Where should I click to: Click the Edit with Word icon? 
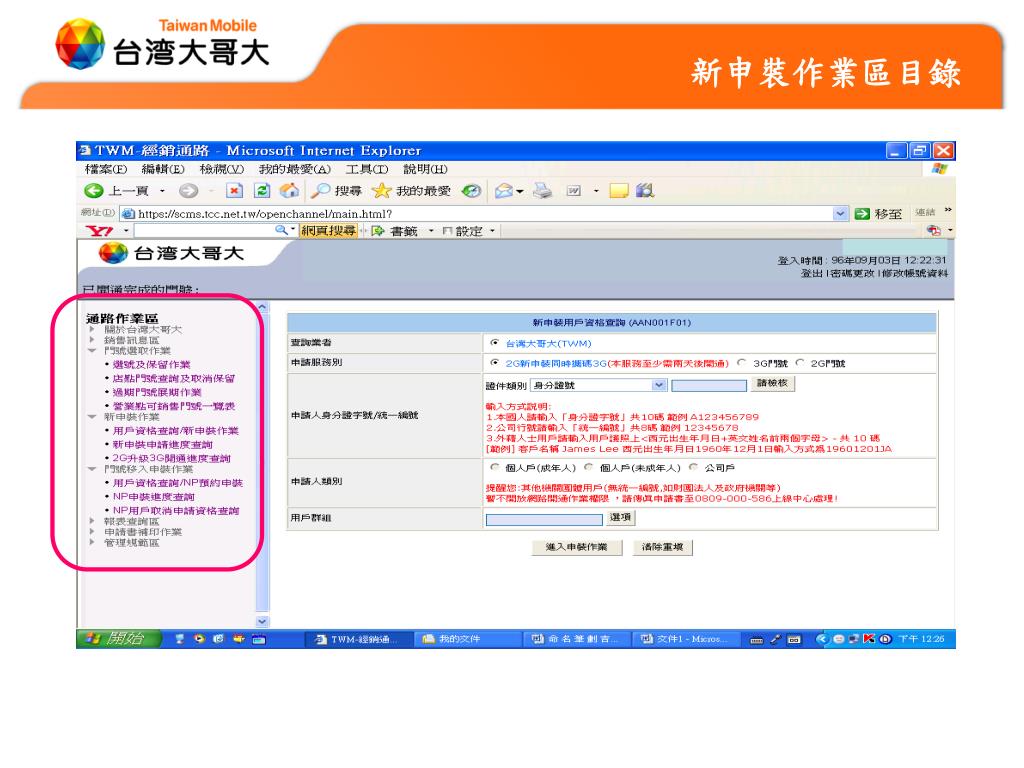pyautogui.click(x=574, y=191)
